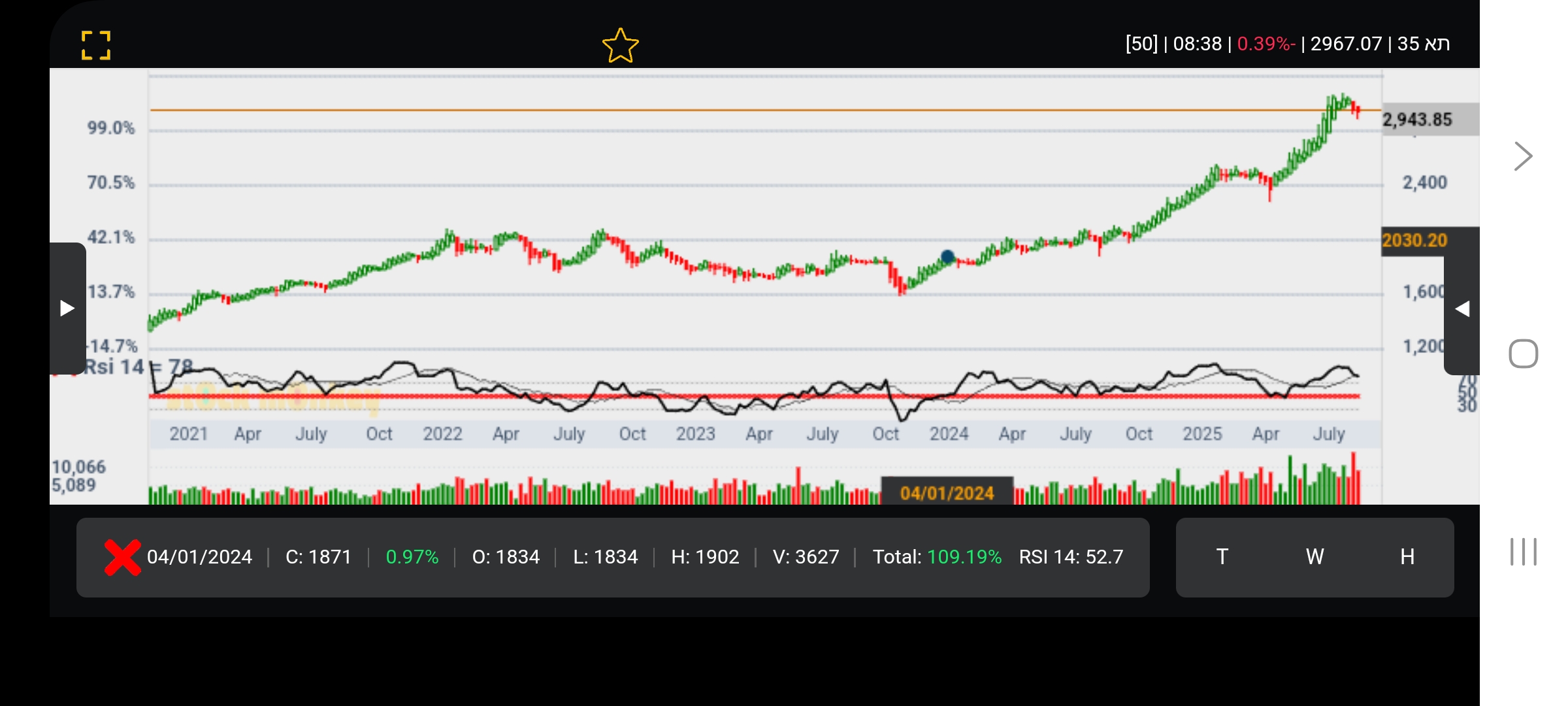Expand the right side panel arrow

click(1462, 309)
